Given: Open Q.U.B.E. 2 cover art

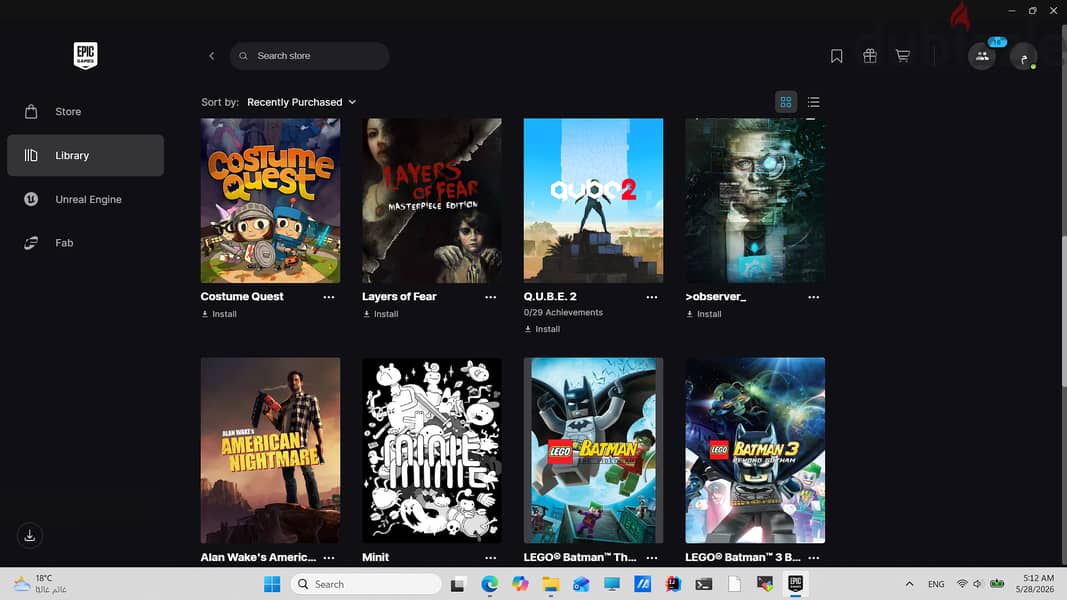Looking at the screenshot, I should coord(593,201).
